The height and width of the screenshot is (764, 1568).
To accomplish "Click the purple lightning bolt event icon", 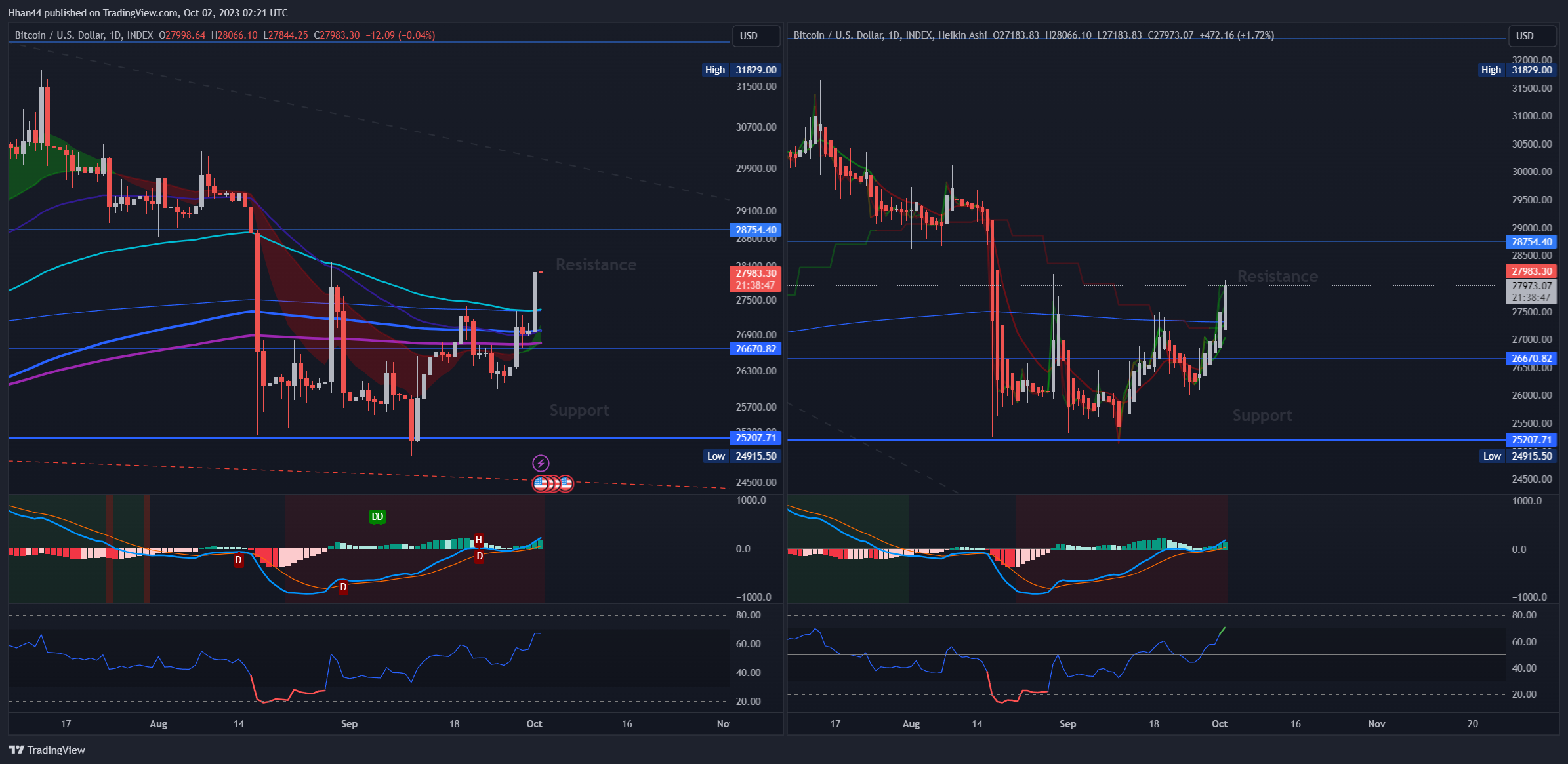I will coord(541,464).
